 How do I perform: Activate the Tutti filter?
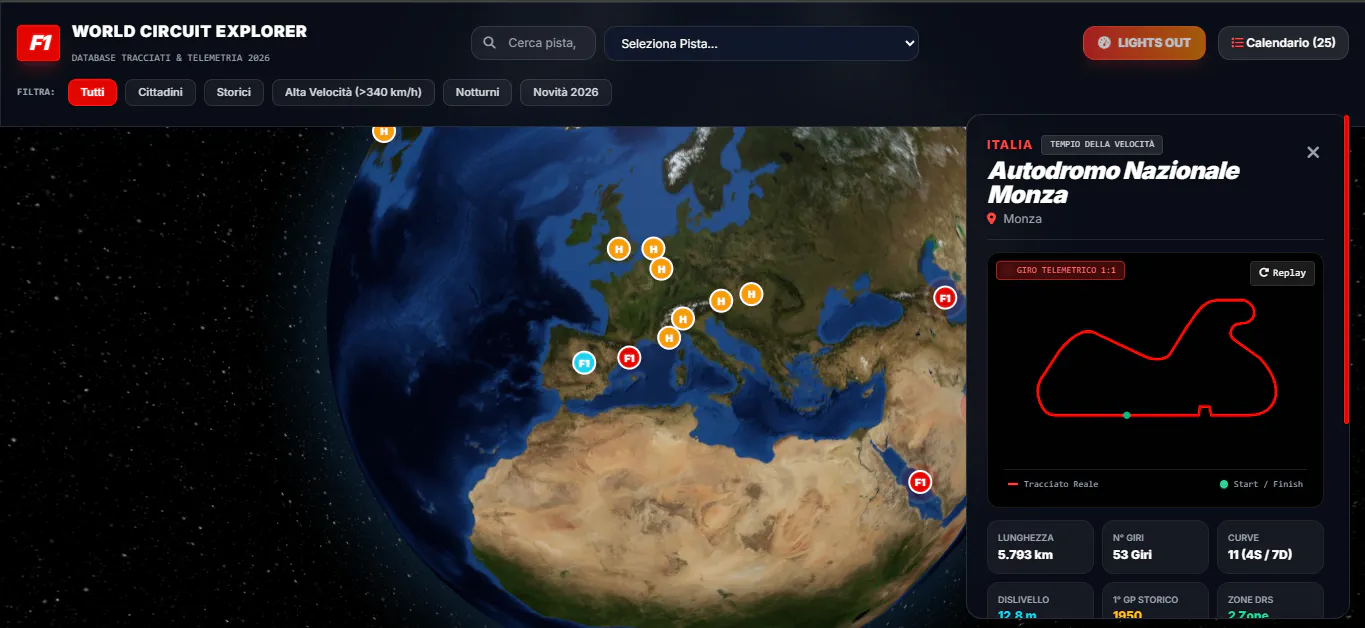pyautogui.click(x=92, y=92)
